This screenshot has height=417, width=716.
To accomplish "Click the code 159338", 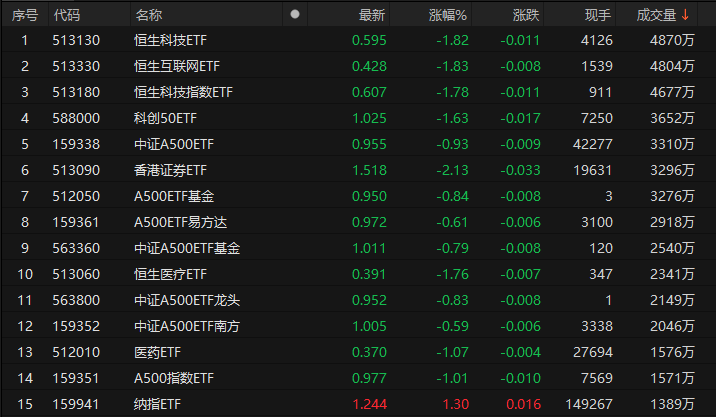I will [x=76, y=144].
